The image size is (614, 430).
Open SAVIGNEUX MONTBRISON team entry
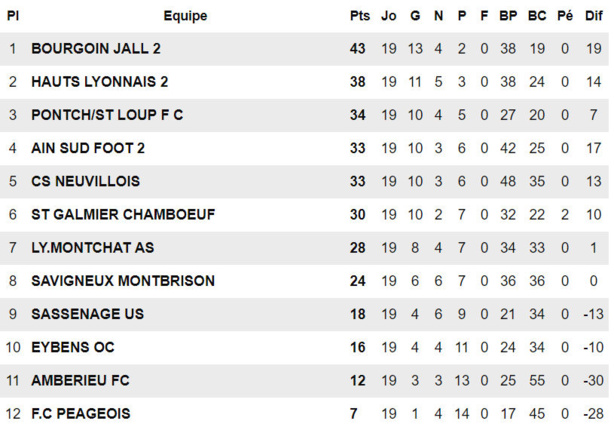tap(123, 281)
